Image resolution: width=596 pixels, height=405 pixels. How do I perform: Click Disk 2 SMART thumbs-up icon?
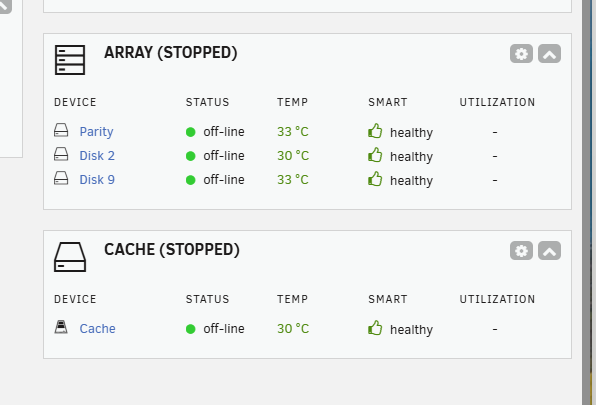375,155
